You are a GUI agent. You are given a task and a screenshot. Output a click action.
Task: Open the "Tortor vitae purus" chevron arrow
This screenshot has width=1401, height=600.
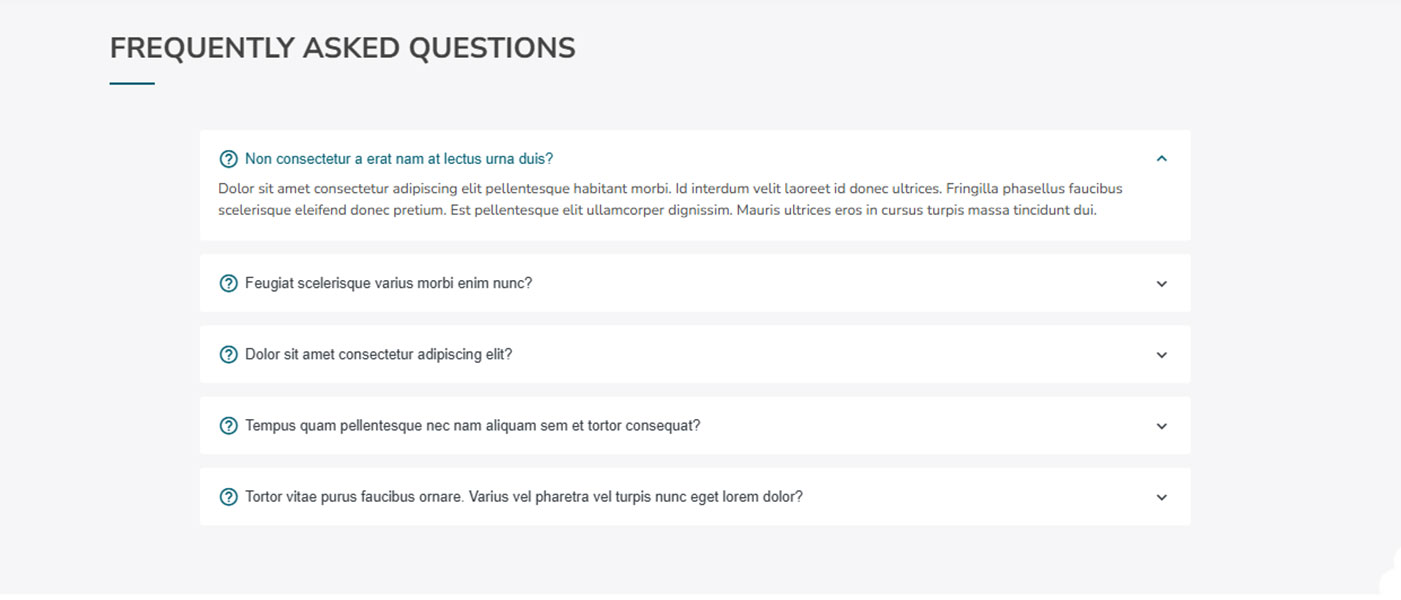(x=1161, y=497)
